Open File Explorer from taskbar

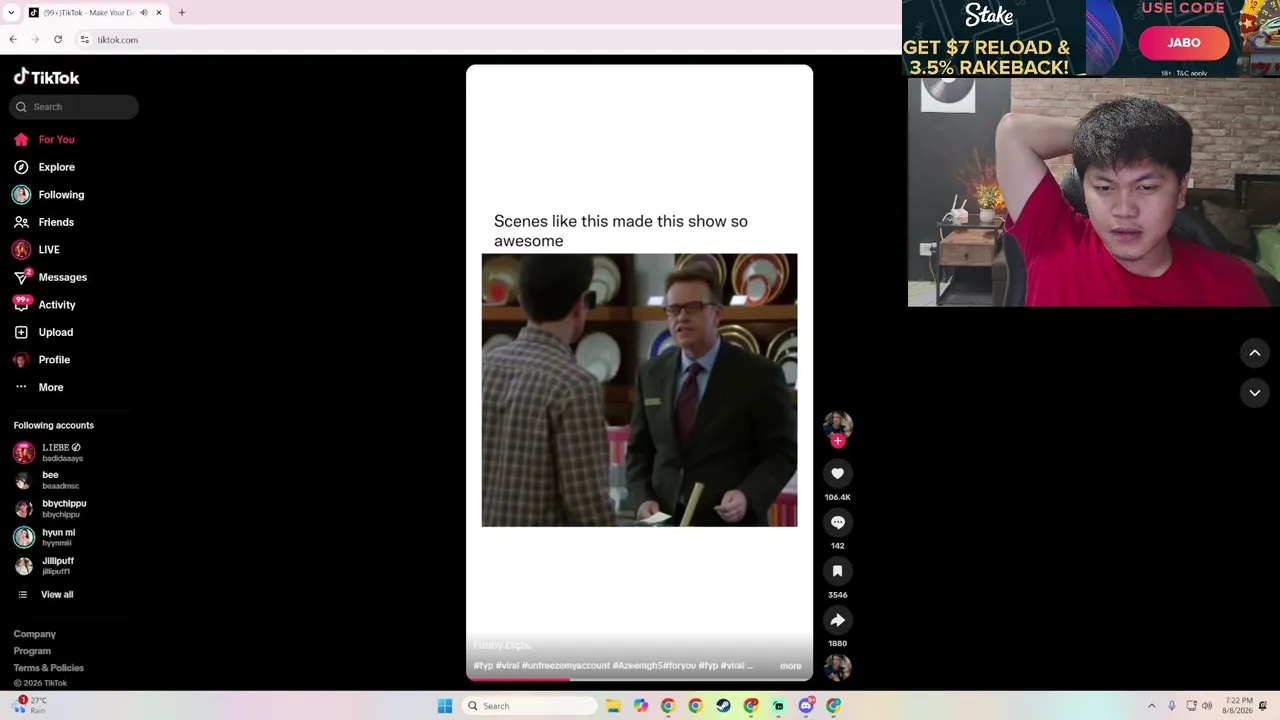(613, 706)
